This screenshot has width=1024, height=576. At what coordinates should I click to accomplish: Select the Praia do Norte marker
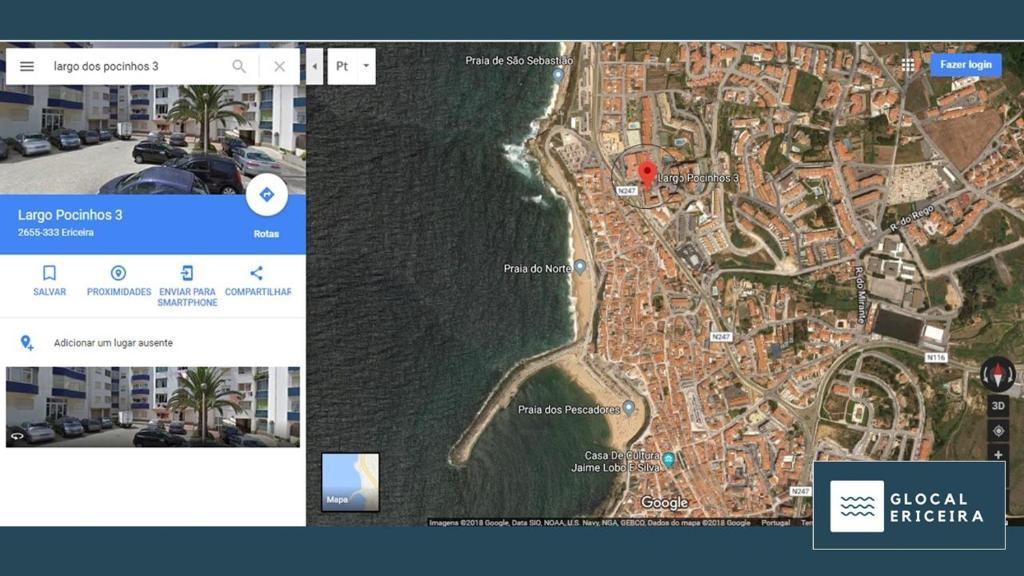click(579, 267)
